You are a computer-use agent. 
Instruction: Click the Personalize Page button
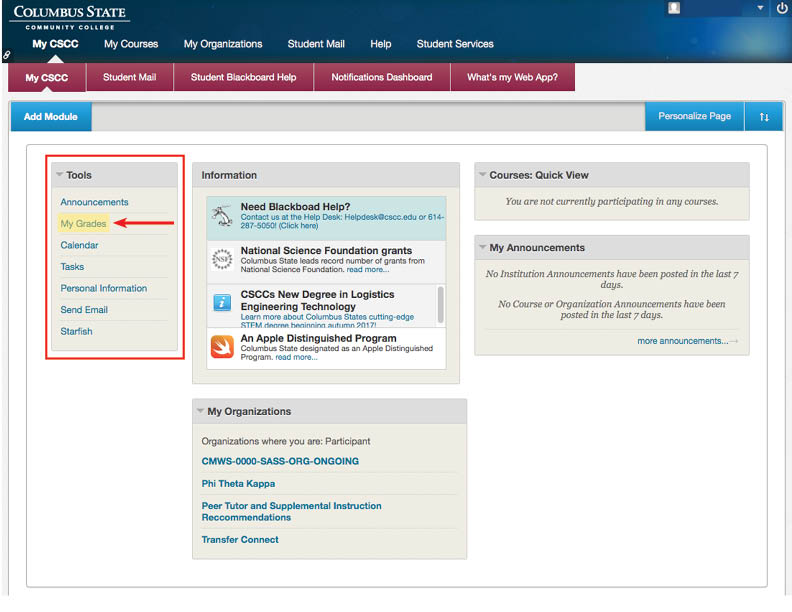point(694,117)
